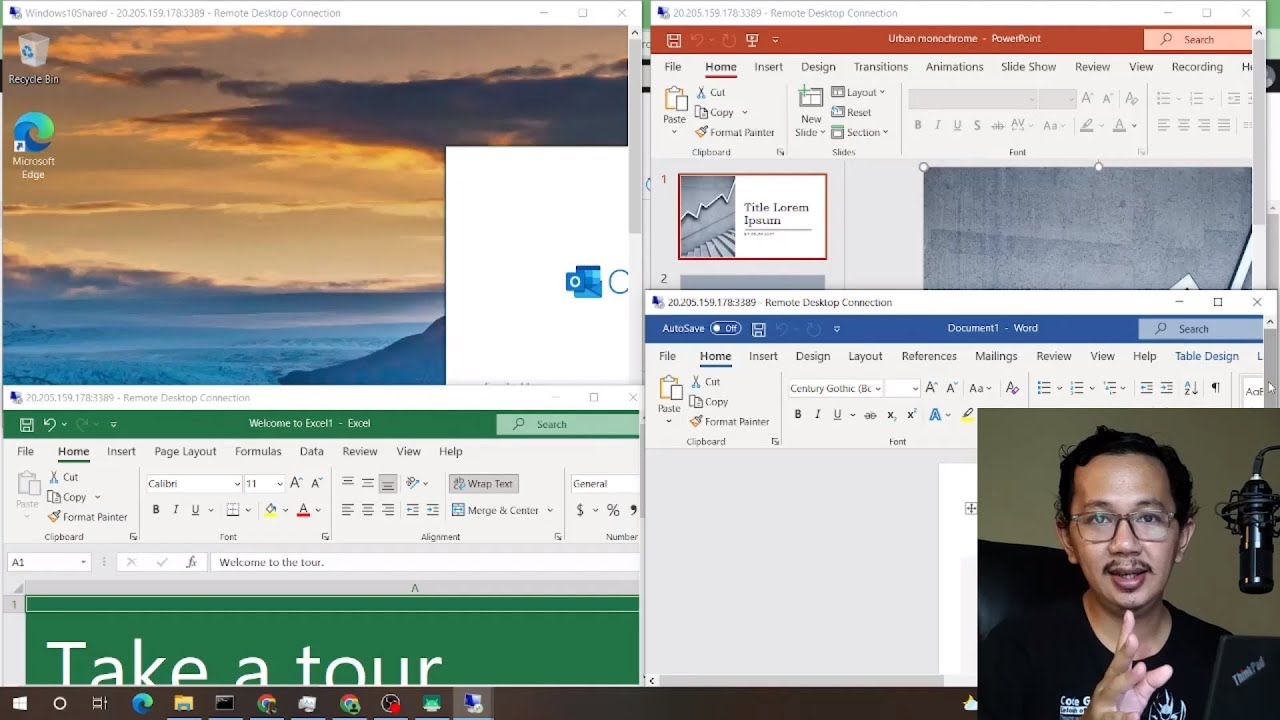Open the General number format dropdown in Excel

click(x=604, y=484)
